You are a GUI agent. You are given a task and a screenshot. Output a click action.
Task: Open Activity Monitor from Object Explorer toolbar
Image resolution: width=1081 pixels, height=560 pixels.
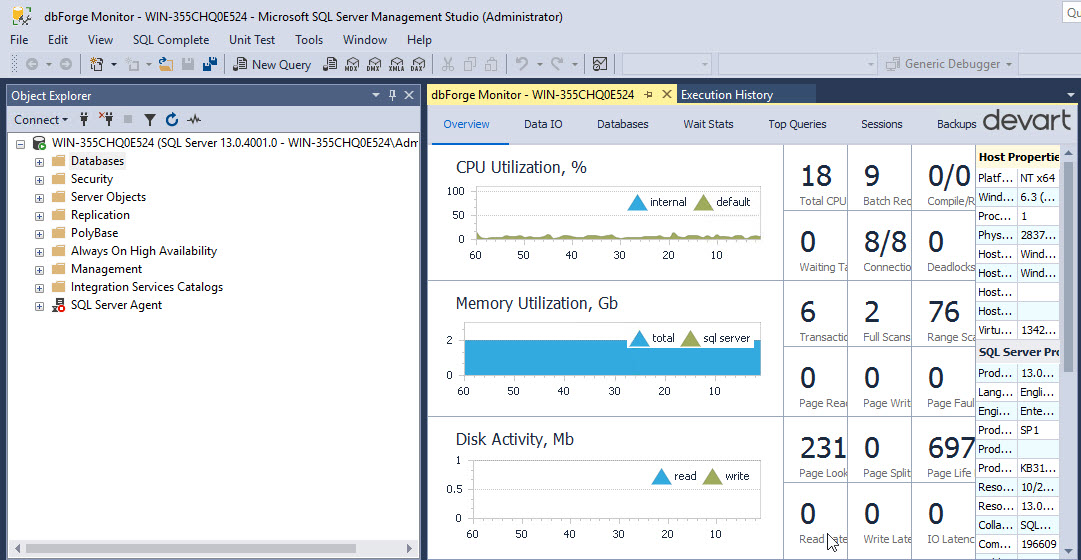[194, 120]
